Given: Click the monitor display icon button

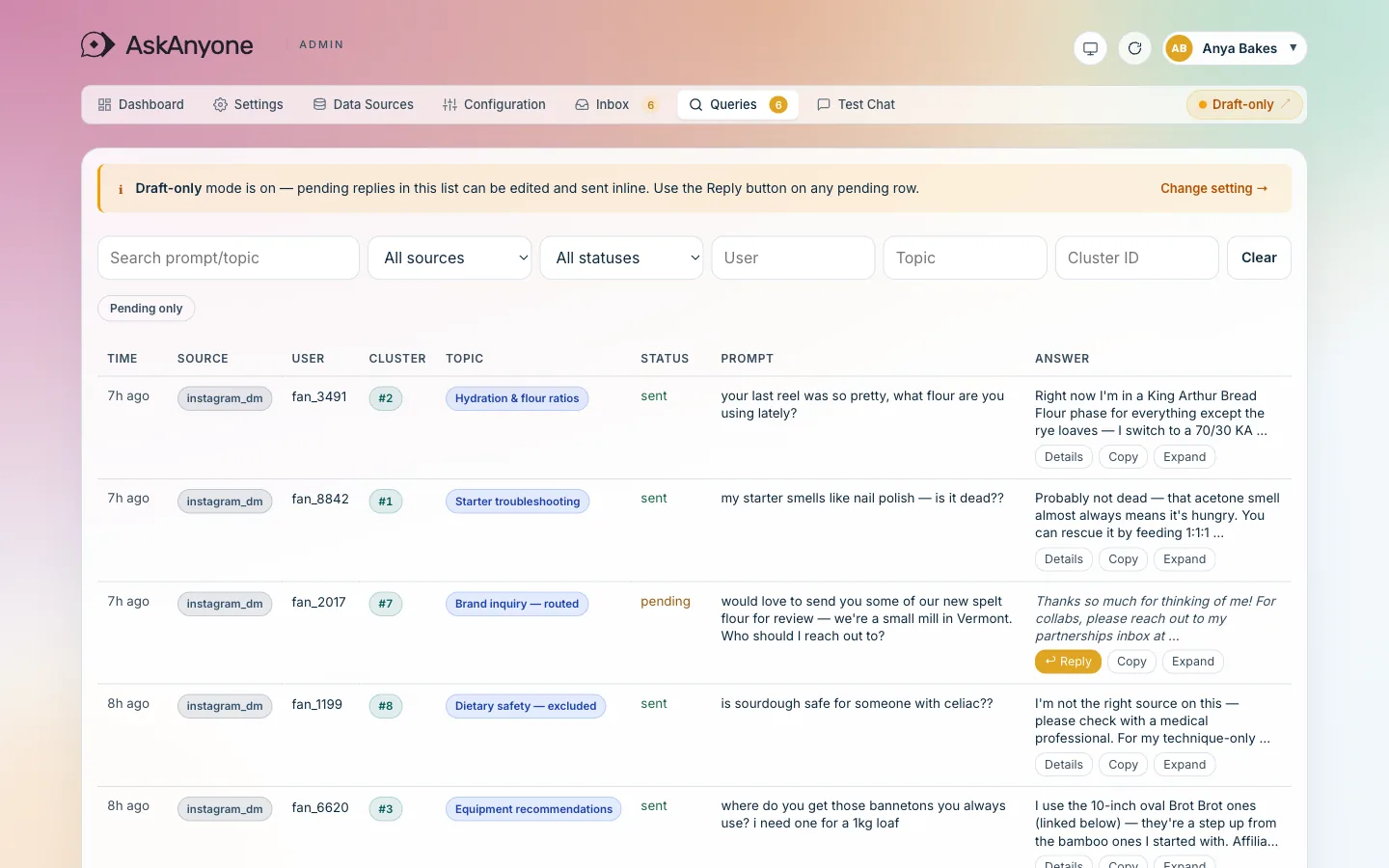Looking at the screenshot, I should [1090, 48].
